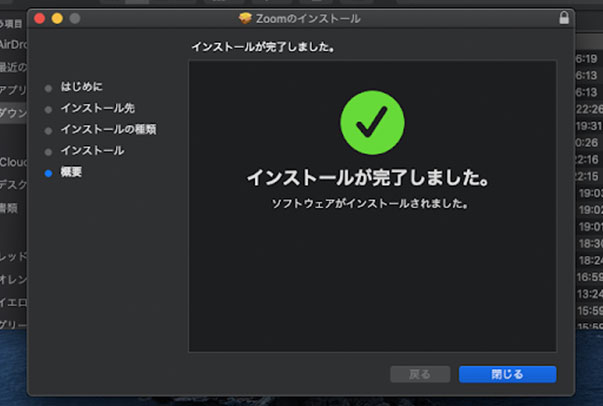The height and width of the screenshot is (406, 603).
Task: Click the ソフトウェアがインストールされました。 text
Action: [x=370, y=203]
